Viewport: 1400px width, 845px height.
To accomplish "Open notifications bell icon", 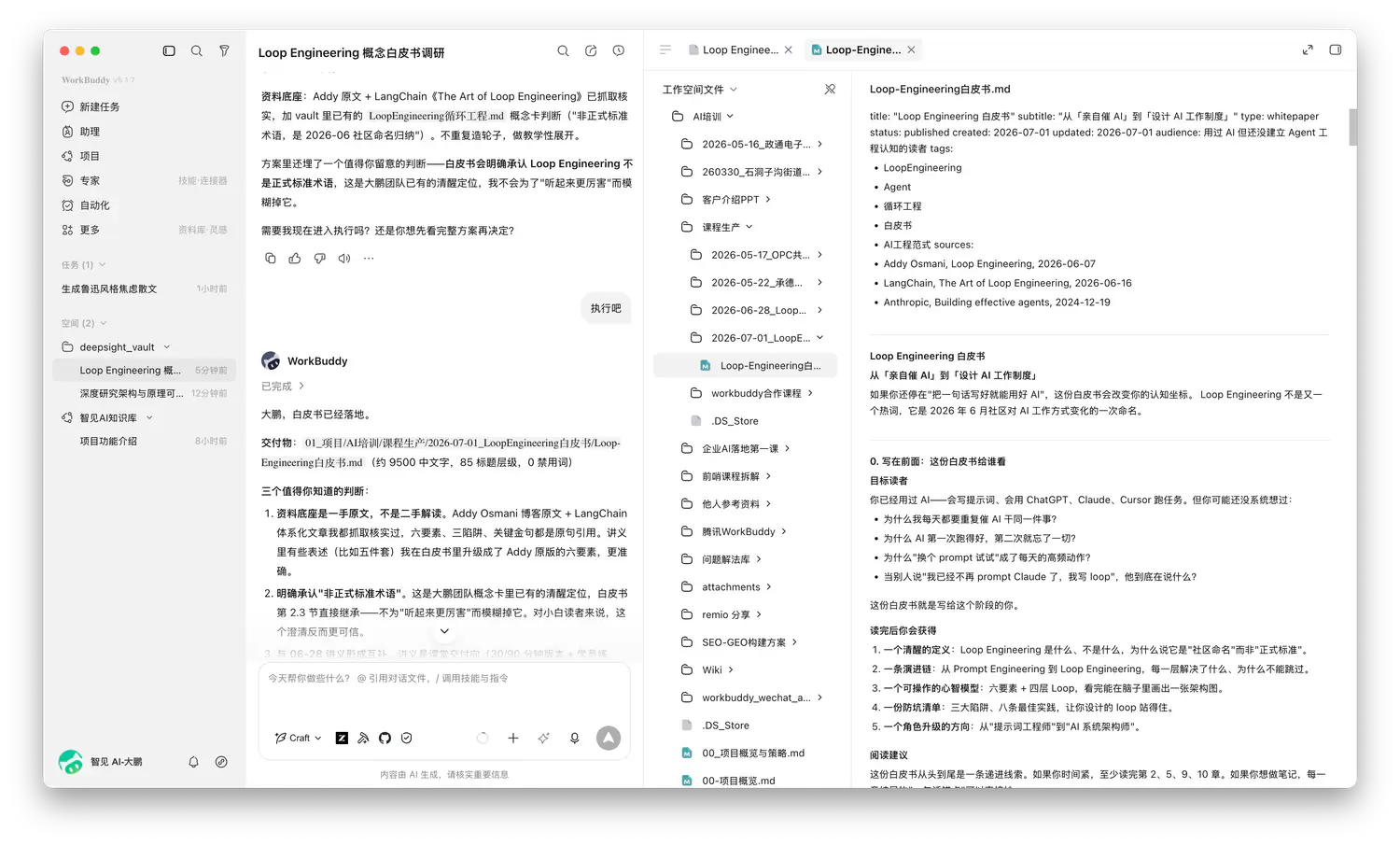I will [194, 763].
